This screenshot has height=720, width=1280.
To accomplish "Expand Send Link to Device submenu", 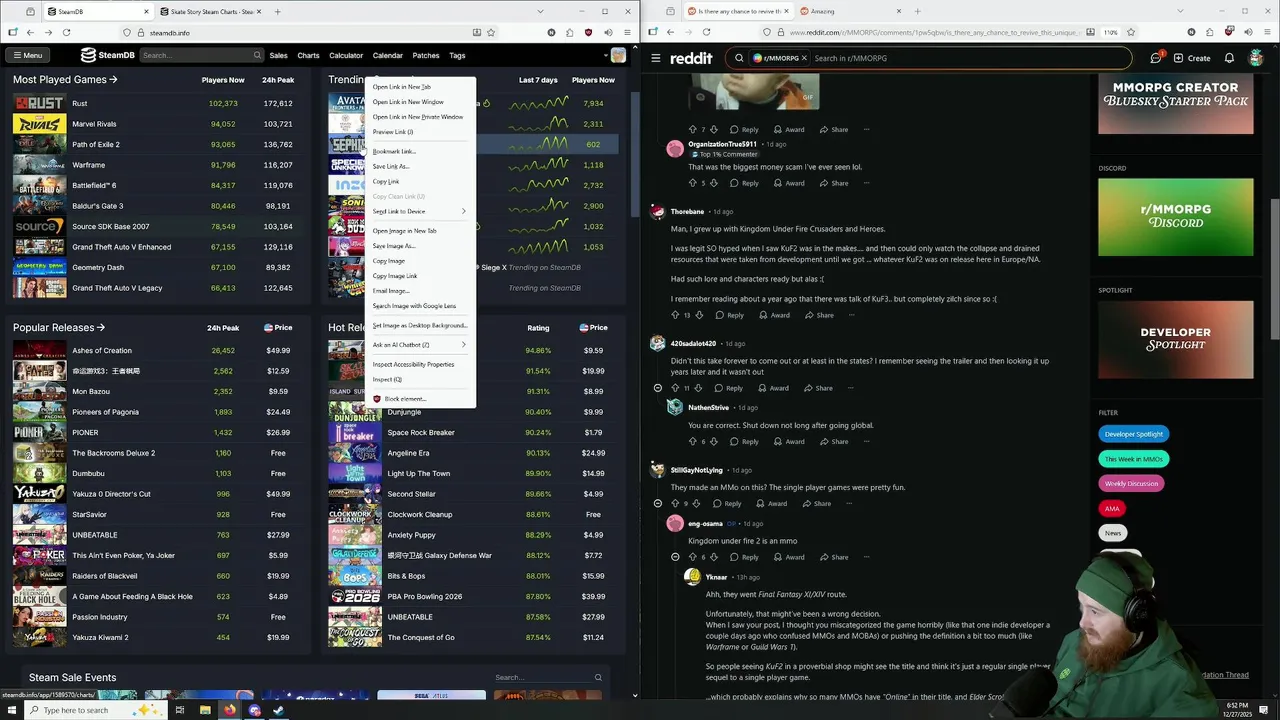I will (420, 211).
